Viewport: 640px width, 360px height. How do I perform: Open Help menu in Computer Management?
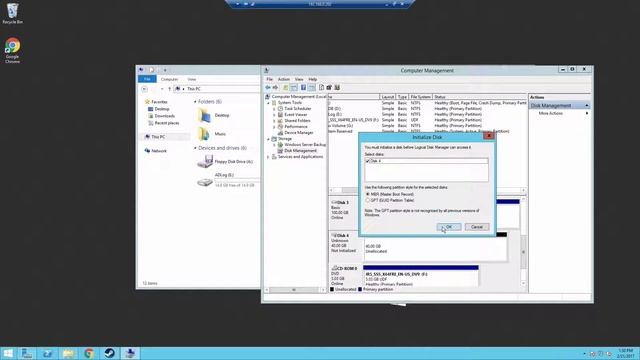(313, 79)
